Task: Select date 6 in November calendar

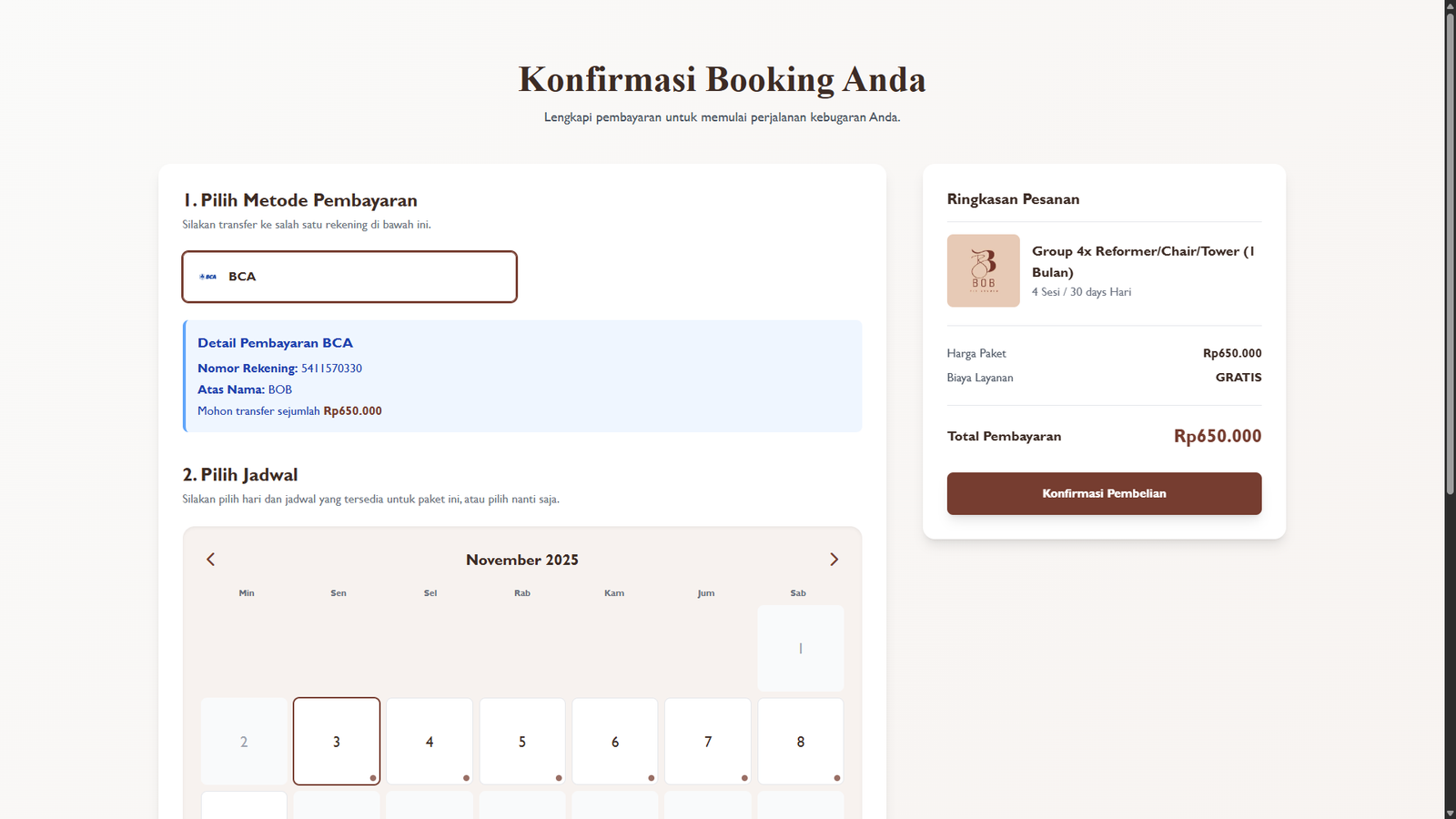Action: tap(615, 741)
